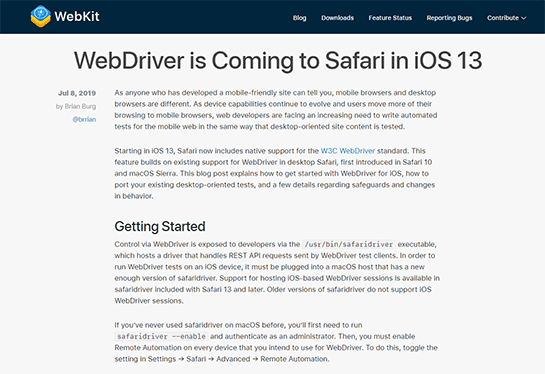Screen dimensions: 545x374
Task: Open the WebKit home wordmark
Action: click(x=77, y=16)
